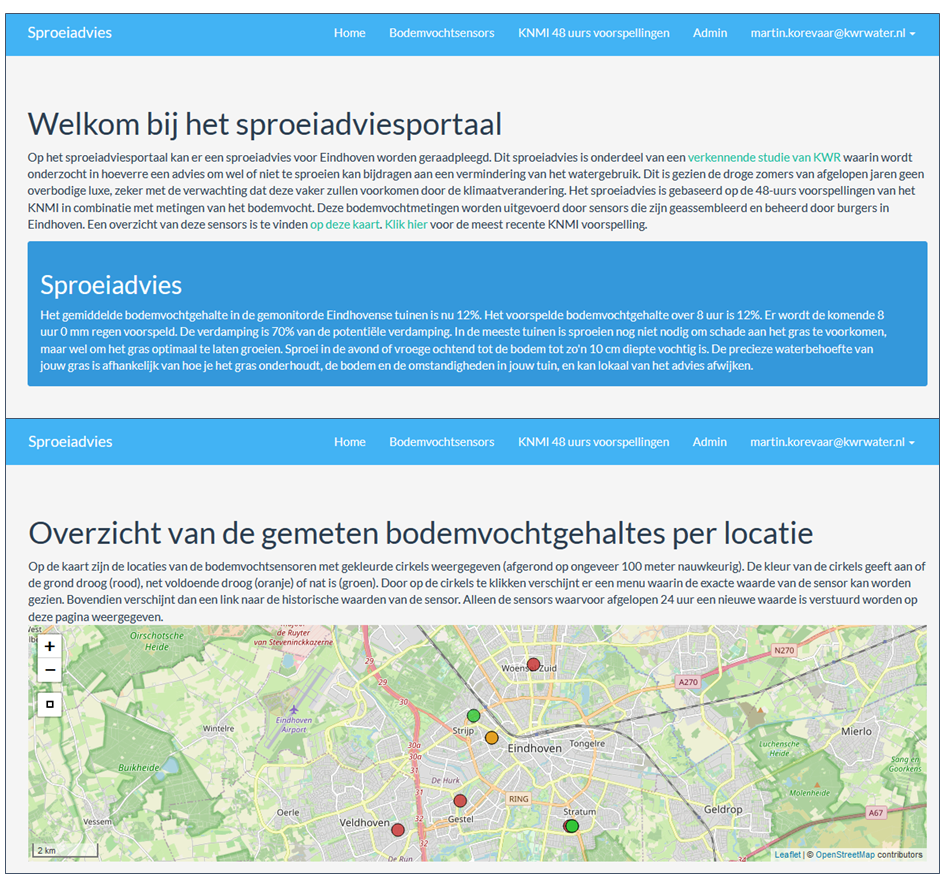Image resolution: width=944 pixels, height=877 pixels.
Task: Open Bodemvochtsensors in the lower navbar
Action: (x=442, y=442)
